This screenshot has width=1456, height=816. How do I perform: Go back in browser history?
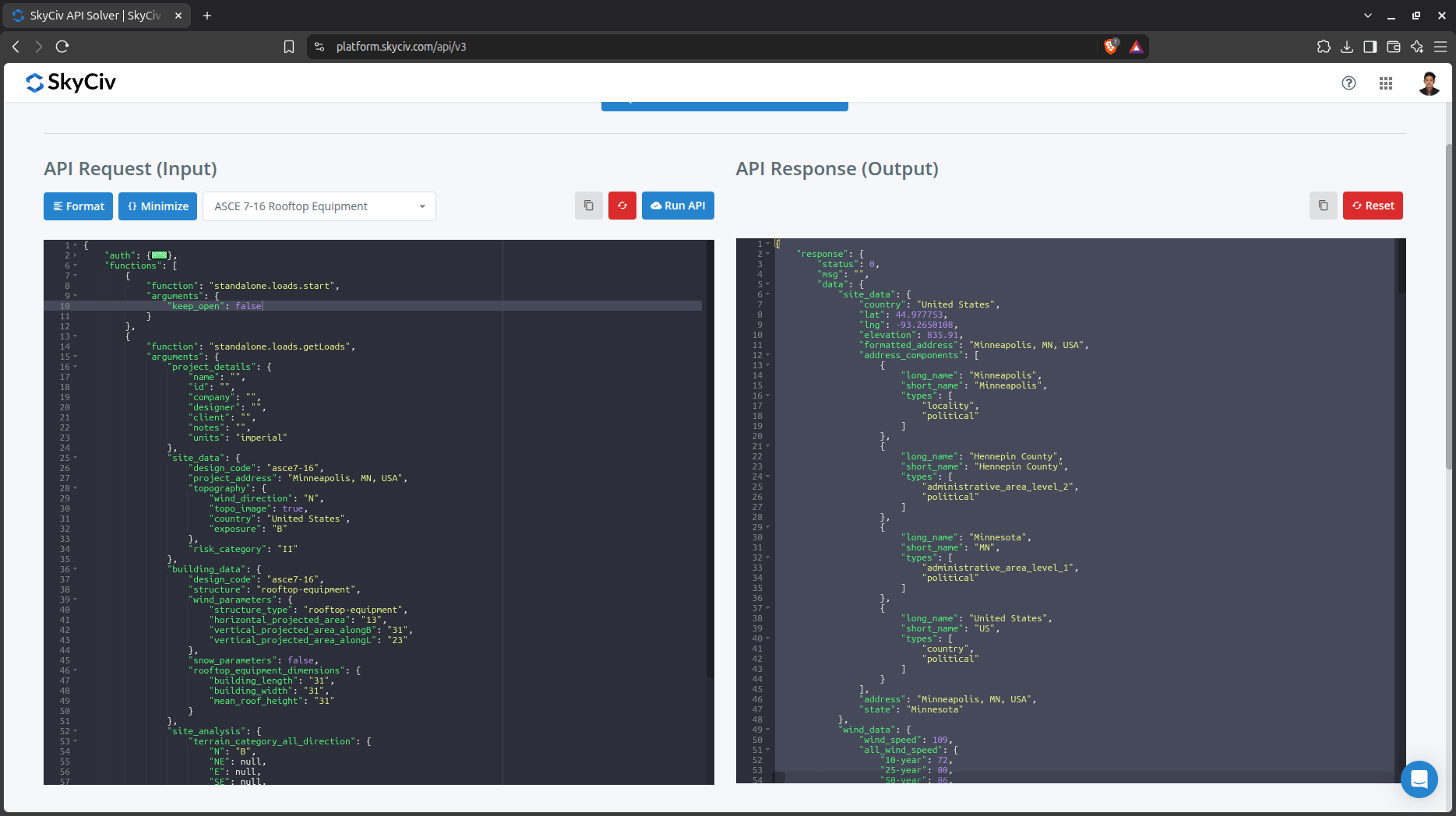coord(16,47)
